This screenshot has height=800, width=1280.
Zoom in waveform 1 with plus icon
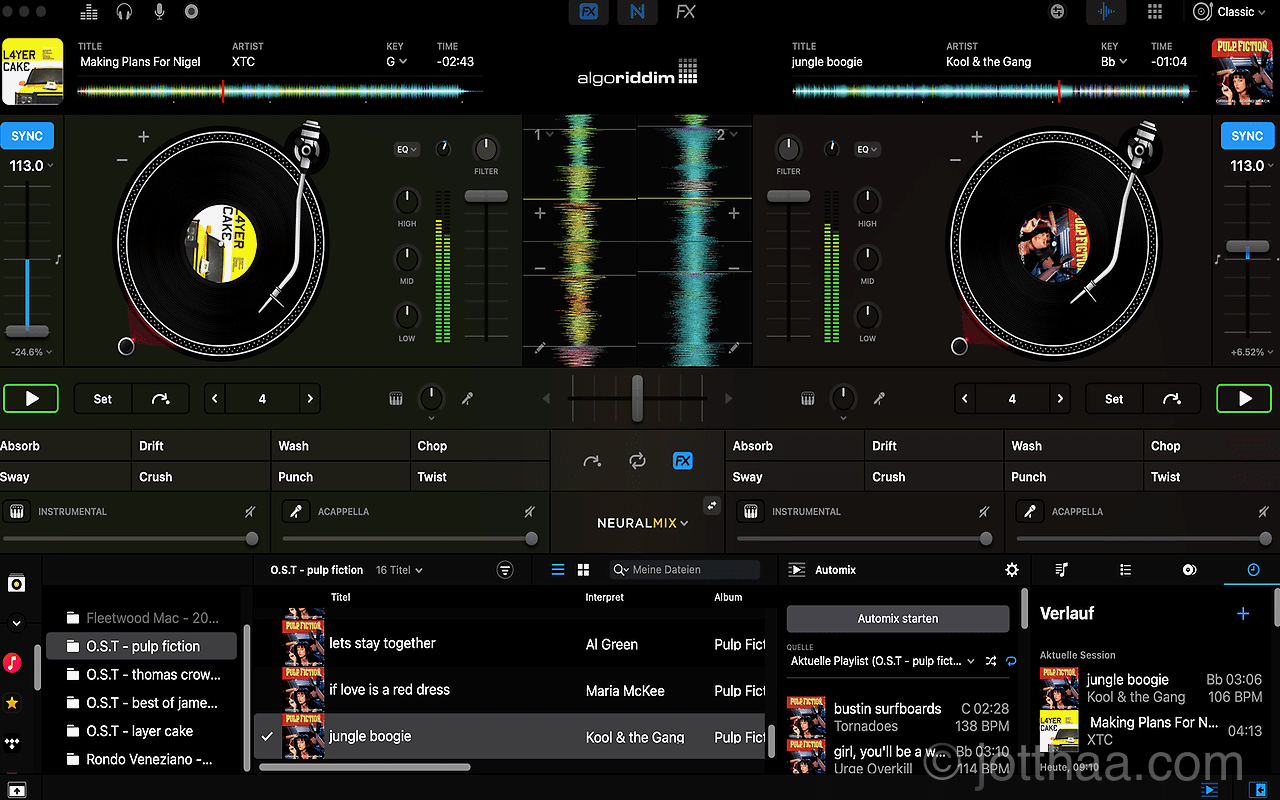(540, 213)
